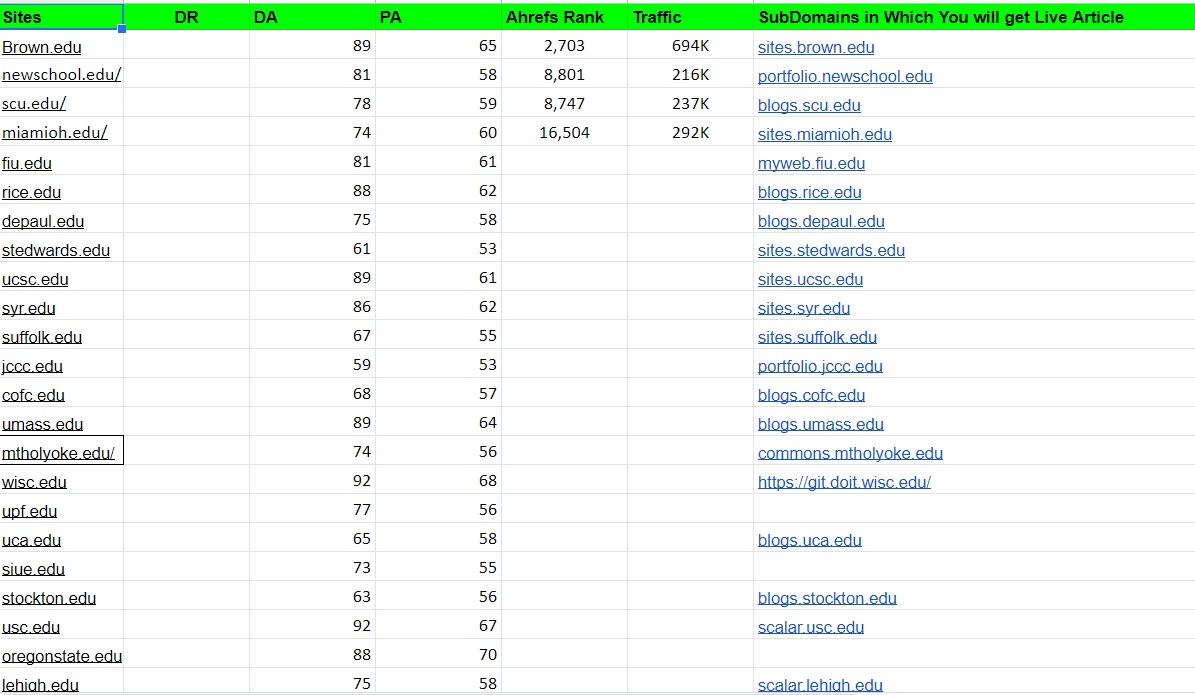Click the syr.edu site cell

61,306
